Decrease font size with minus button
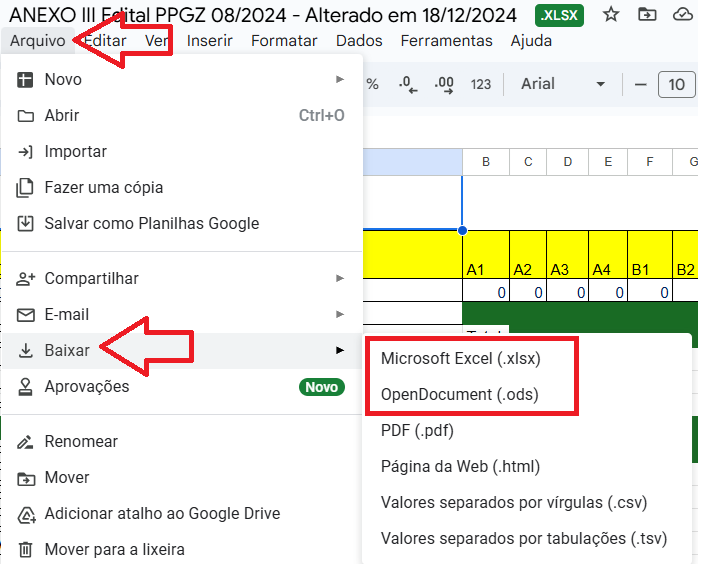Image resolution: width=708 pixels, height=579 pixels. 640,85
